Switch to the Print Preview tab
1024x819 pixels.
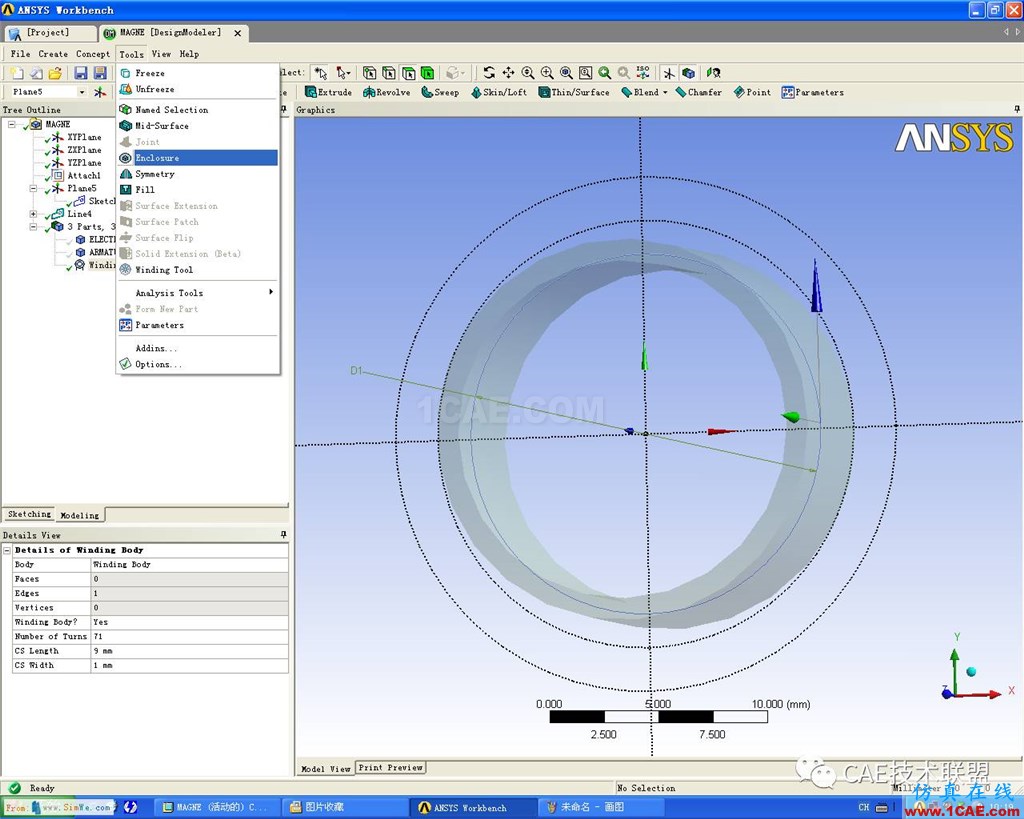coord(391,767)
